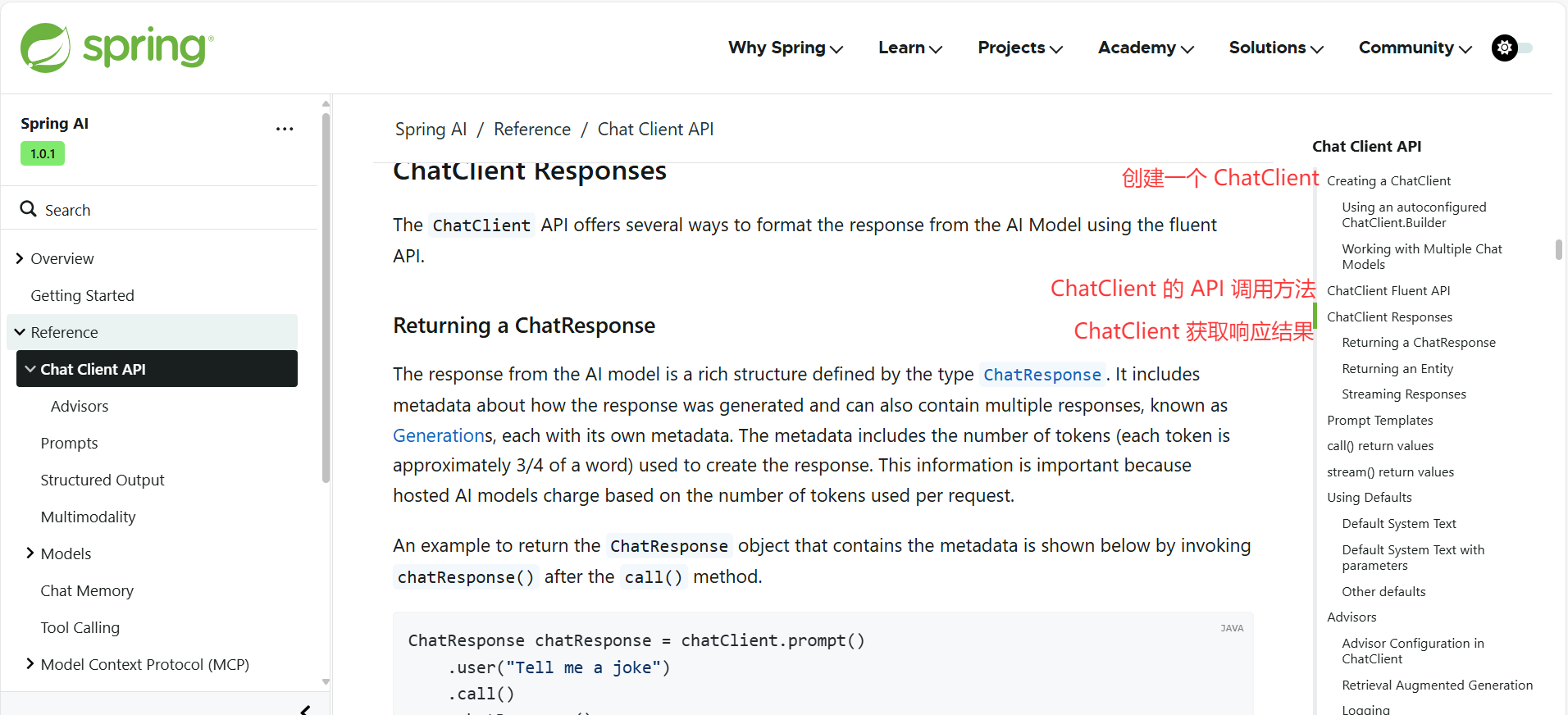Expand the Models section chevron
This screenshot has height=715, width=1568.
tap(30, 553)
